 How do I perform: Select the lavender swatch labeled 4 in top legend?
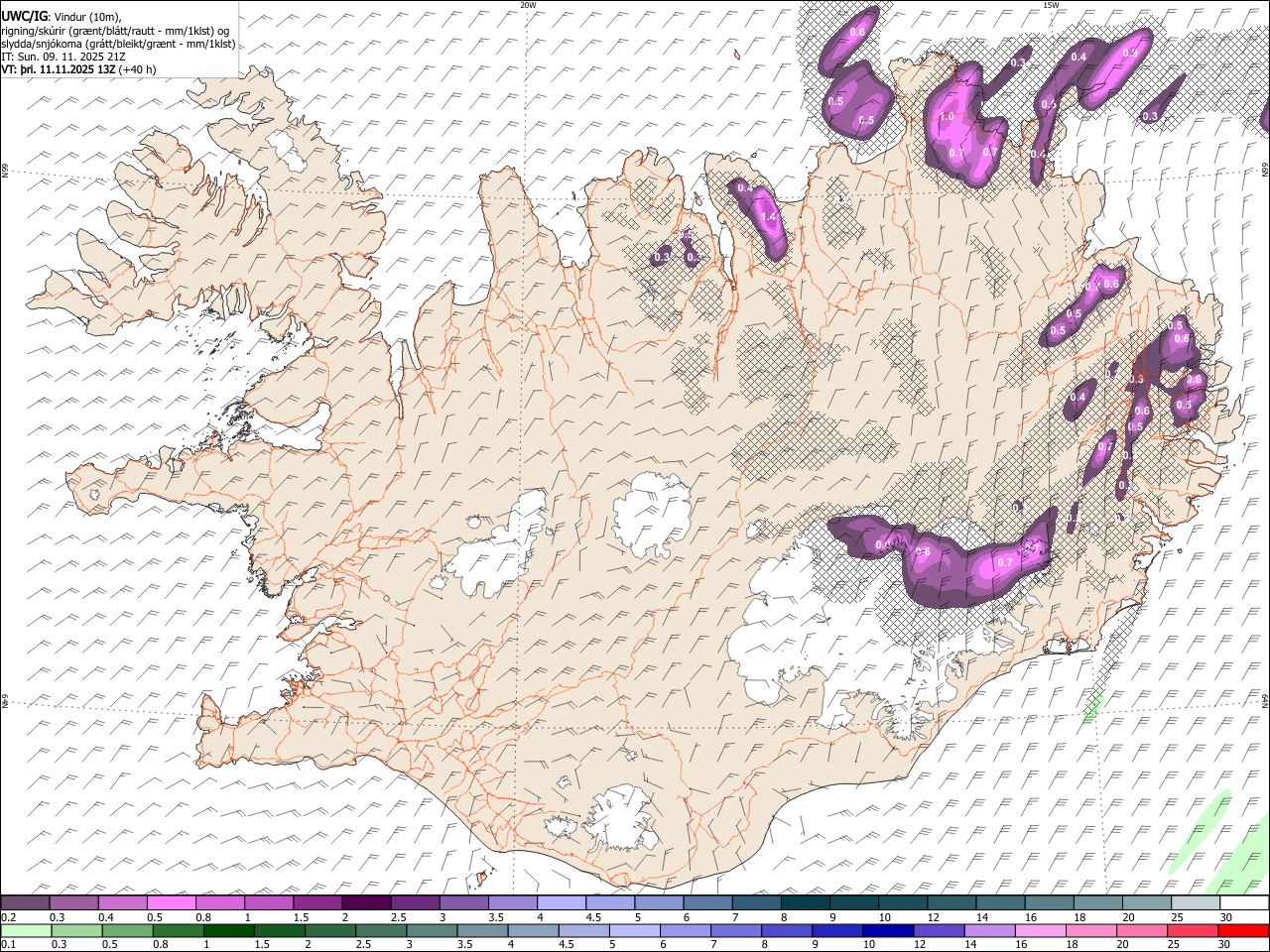click(562, 903)
